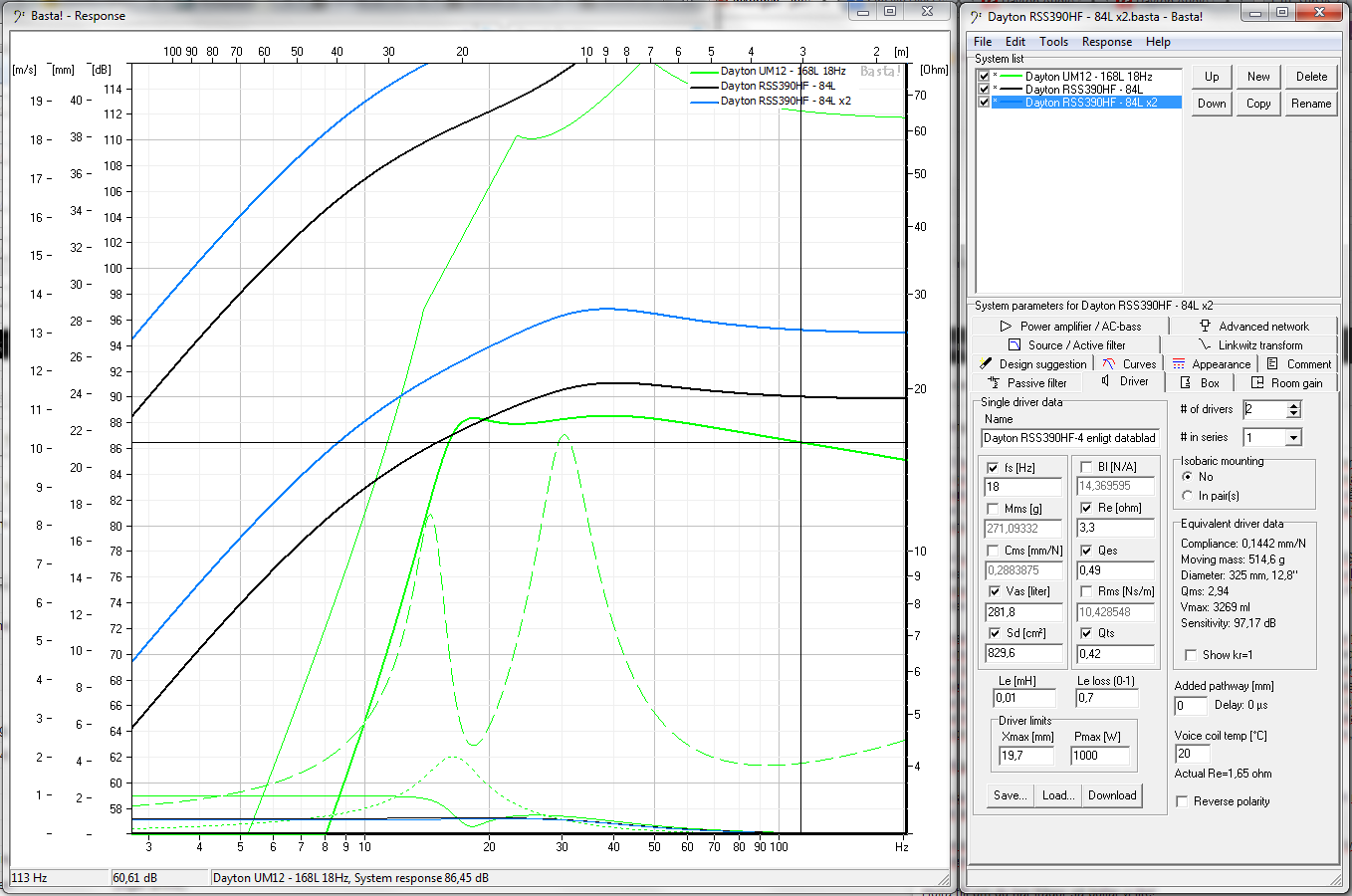This screenshot has width=1352, height=896.
Task: Click the Le [mH] field
Action: pyautogui.click(x=1024, y=698)
